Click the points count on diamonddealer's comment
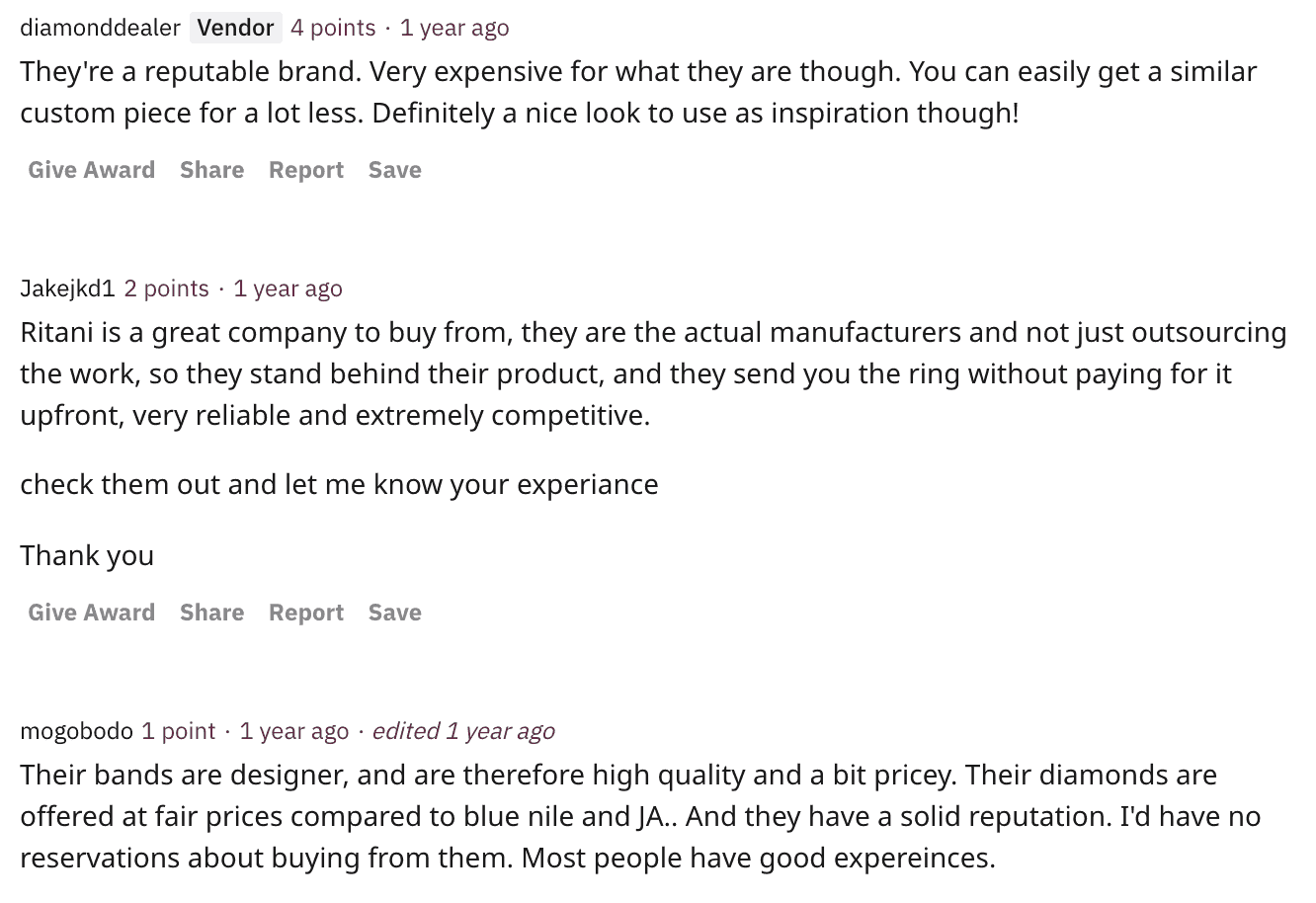The image size is (1316, 903). [x=332, y=28]
